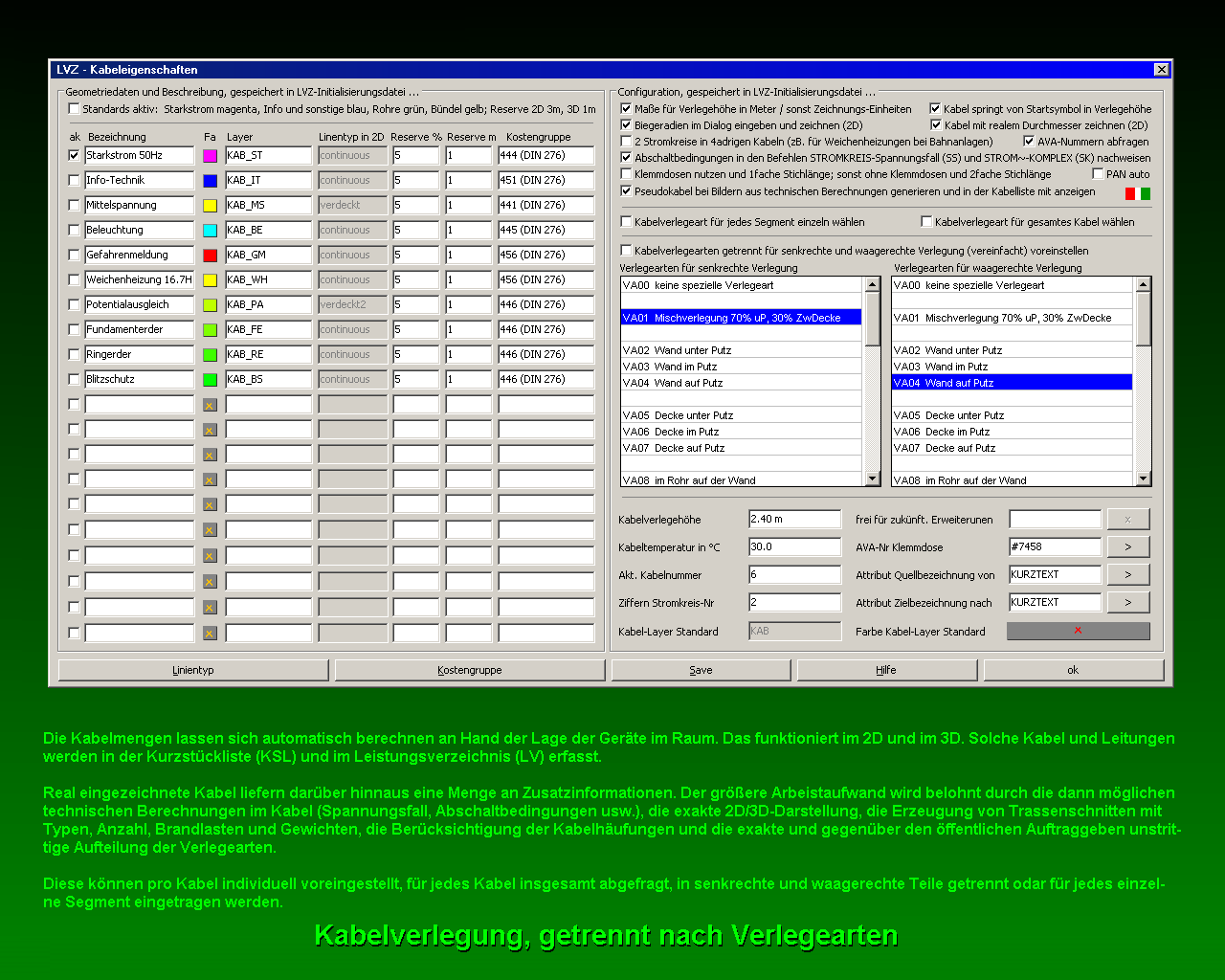1225x980 pixels.
Task: Click the waagerechte Verlegearten scrollbar track
Action: [1143, 409]
